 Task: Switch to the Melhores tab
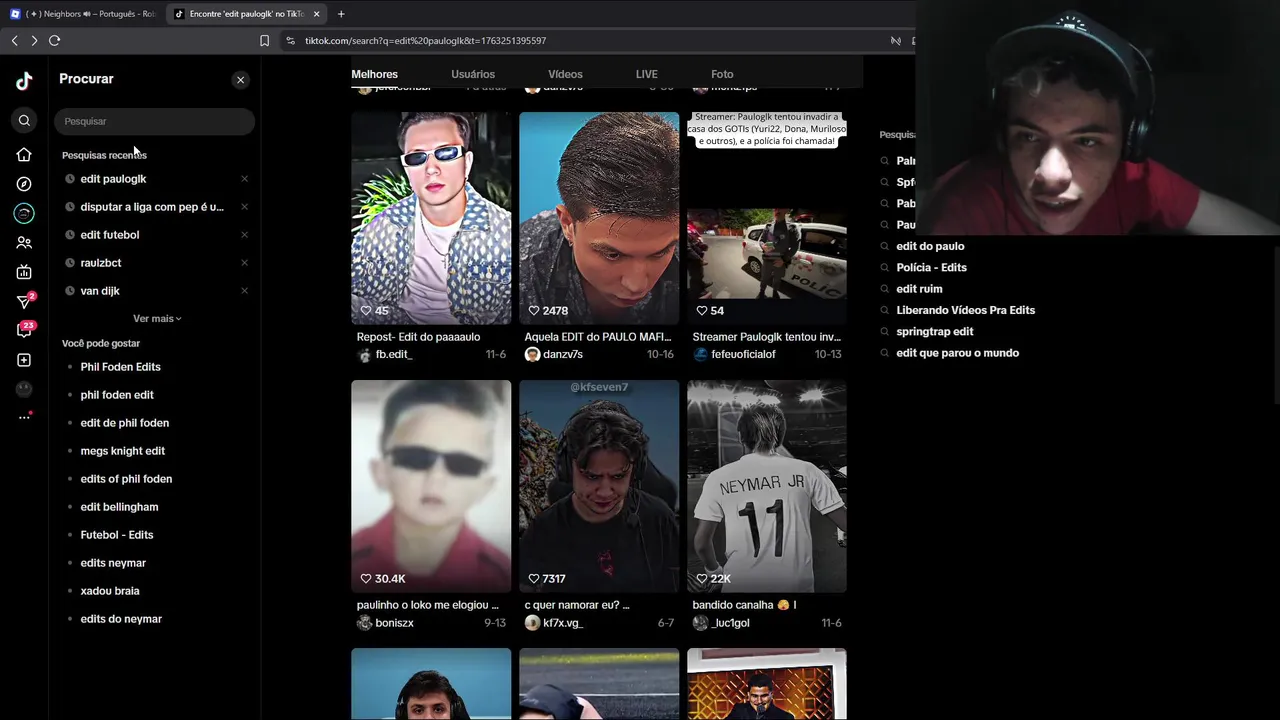pyautogui.click(x=374, y=74)
